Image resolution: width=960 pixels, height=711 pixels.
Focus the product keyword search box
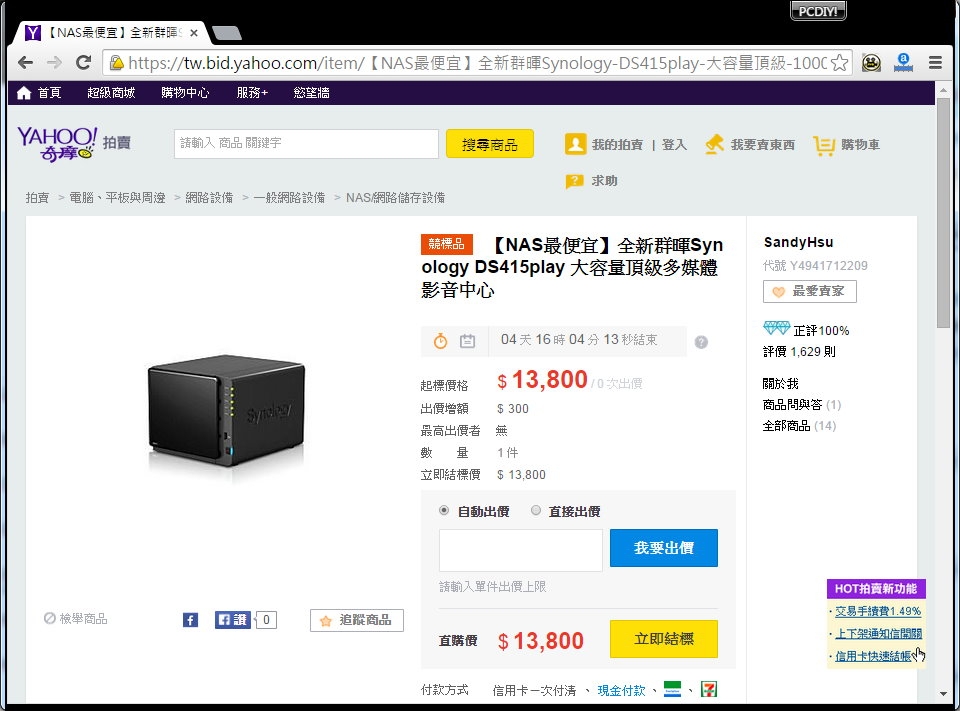click(x=306, y=144)
